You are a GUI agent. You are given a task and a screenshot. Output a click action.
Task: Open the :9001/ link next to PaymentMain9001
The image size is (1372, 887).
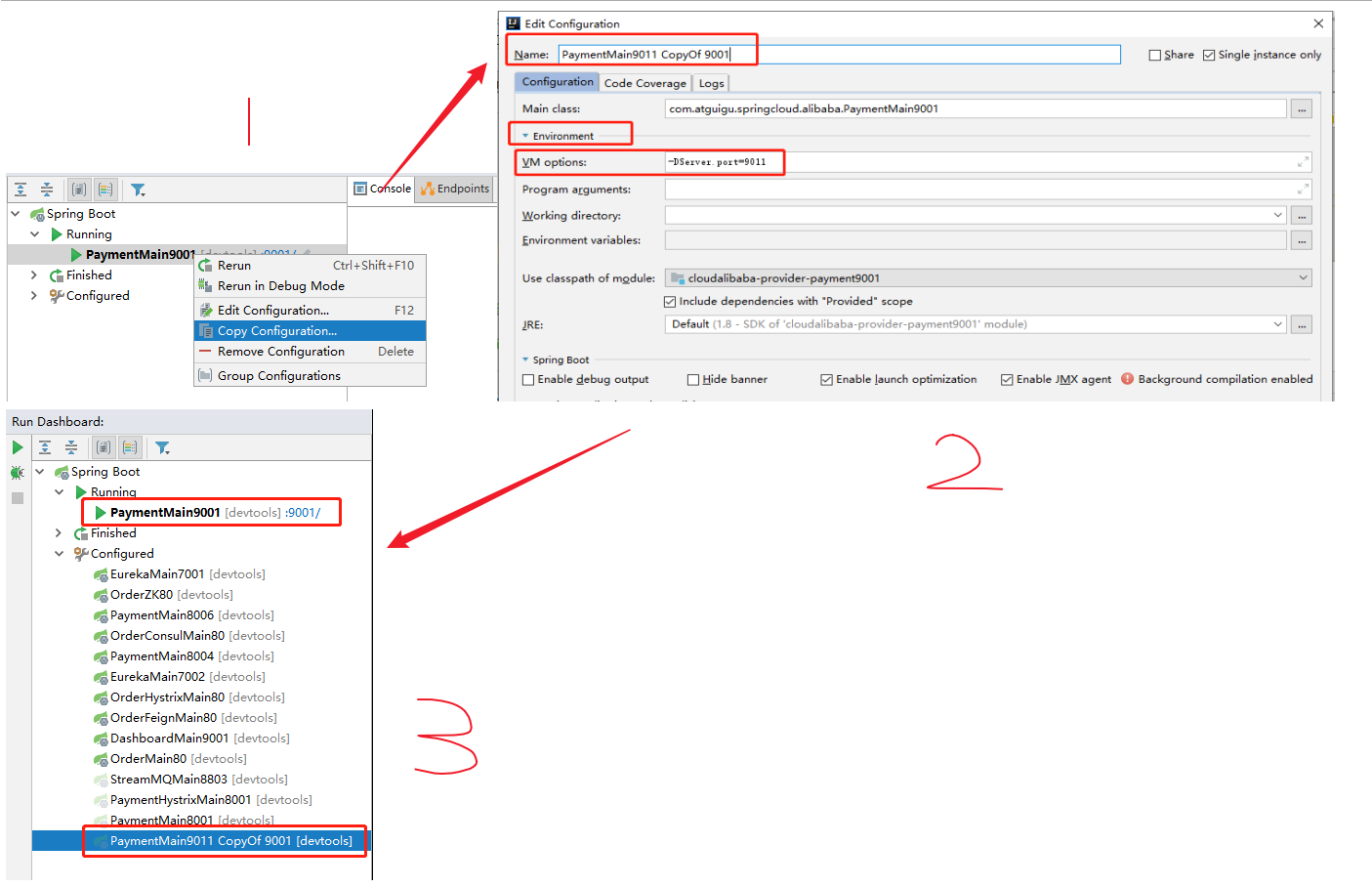pos(303,513)
